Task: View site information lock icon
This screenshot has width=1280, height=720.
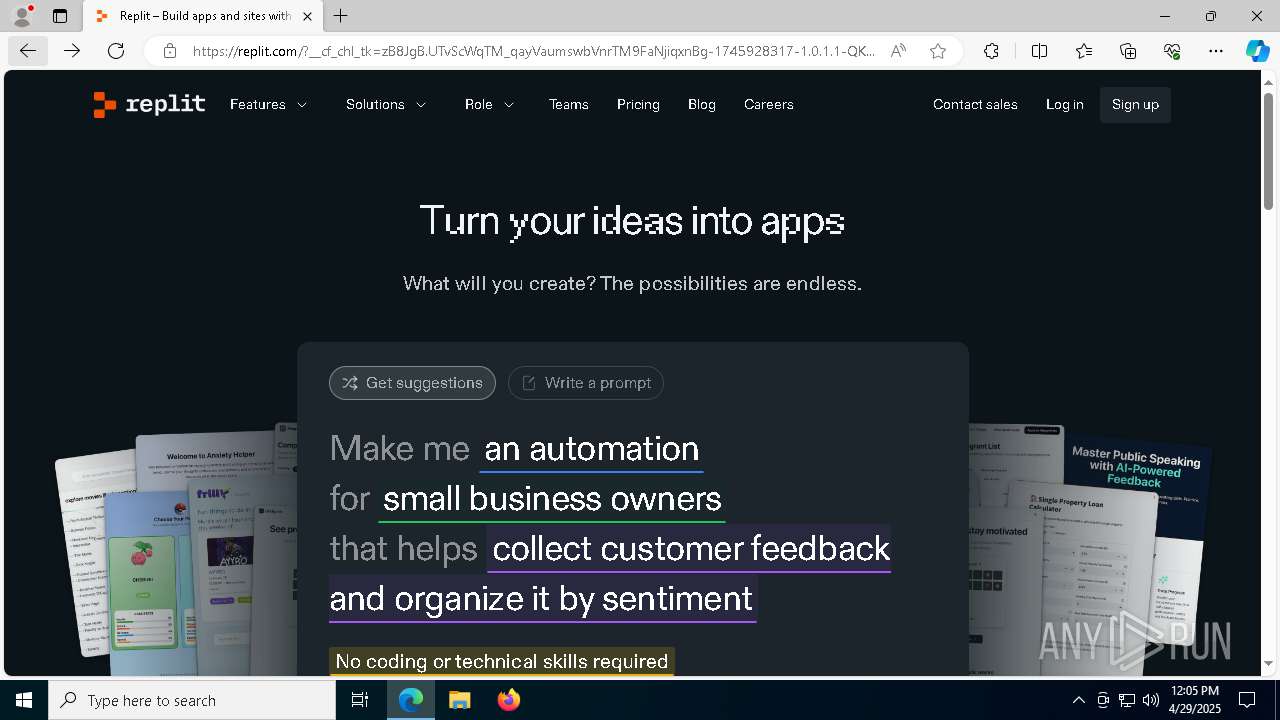Action: pyautogui.click(x=170, y=51)
